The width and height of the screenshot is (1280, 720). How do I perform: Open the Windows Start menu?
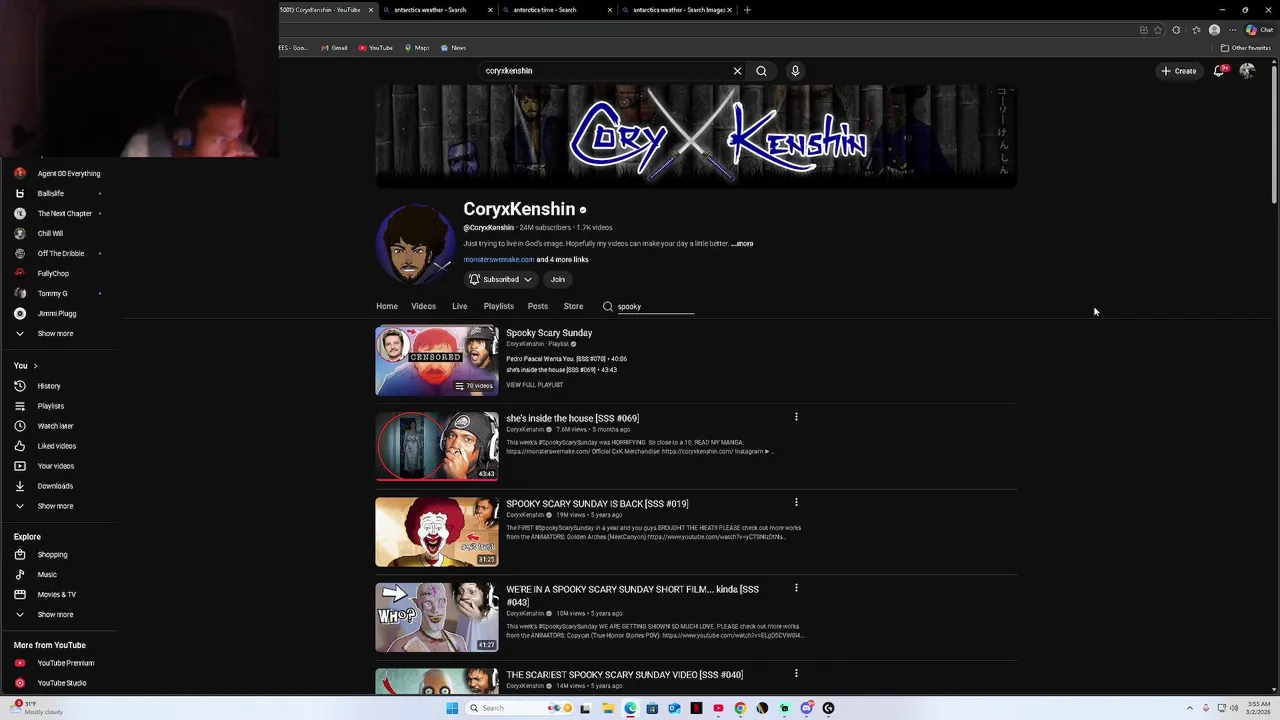click(x=452, y=708)
